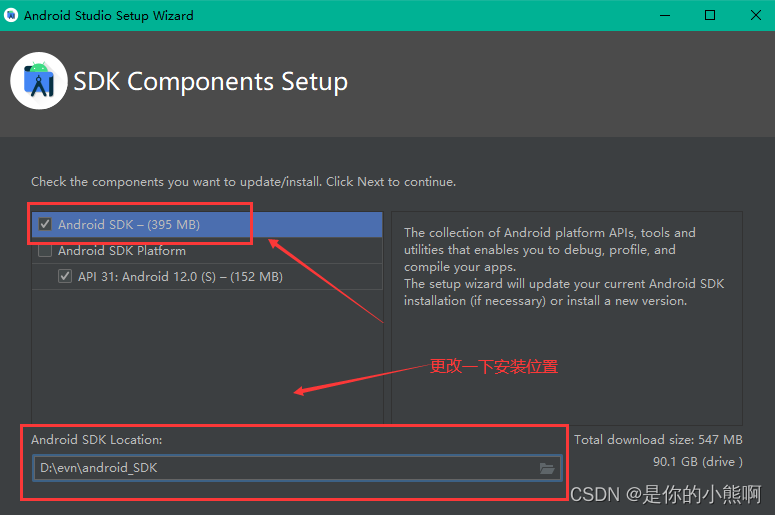The width and height of the screenshot is (778, 515).
Task: Click the 'Check the components you want' instruction text
Action: point(243,182)
